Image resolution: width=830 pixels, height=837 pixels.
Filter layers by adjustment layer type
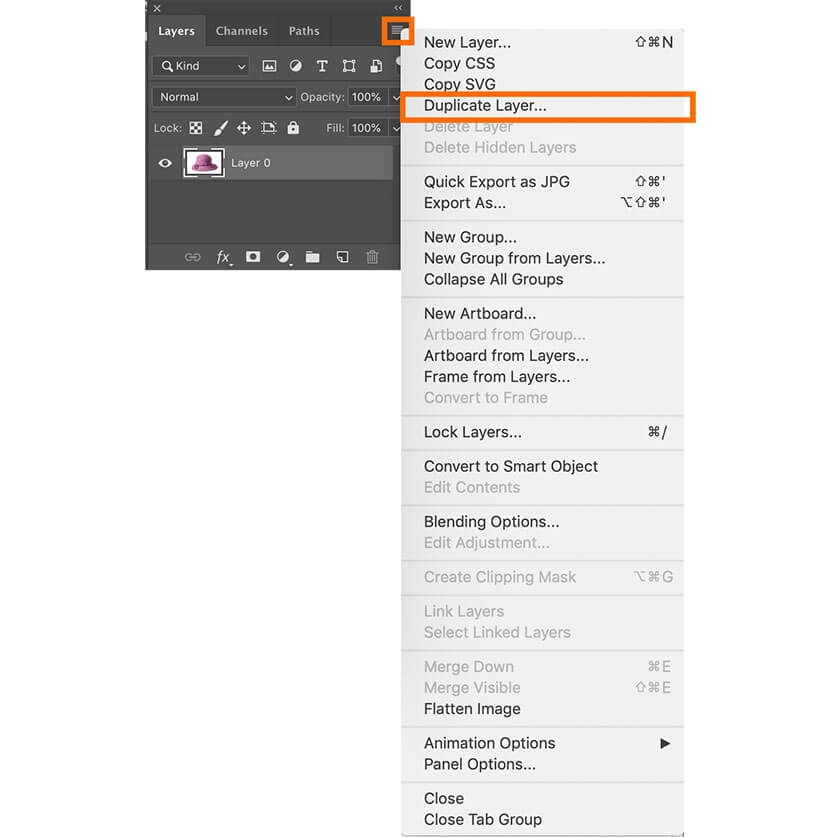[x=296, y=66]
